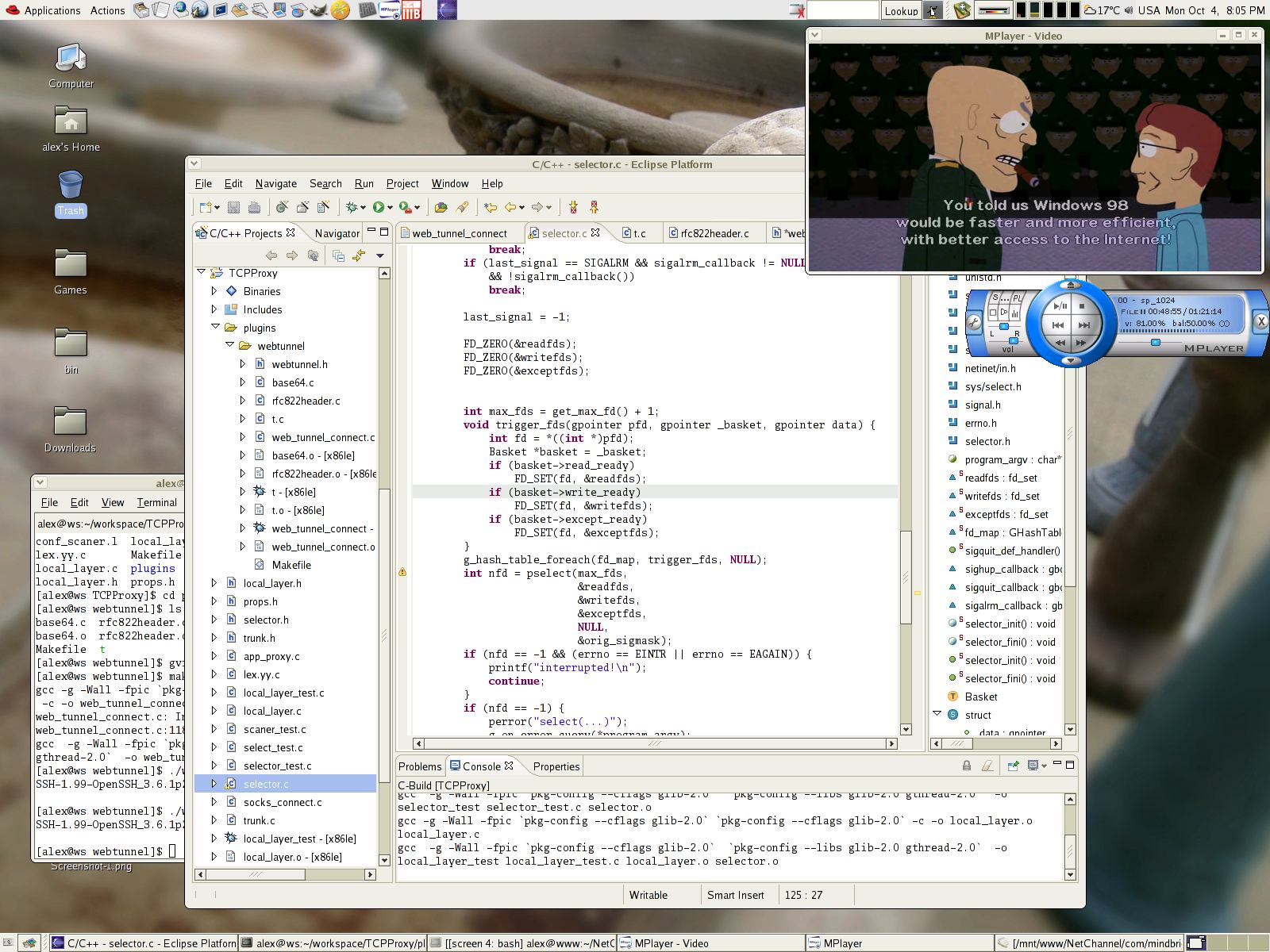The image size is (1270, 952).
Task: Click the MPlayer seek position slider
Action: pyautogui.click(x=1155, y=342)
